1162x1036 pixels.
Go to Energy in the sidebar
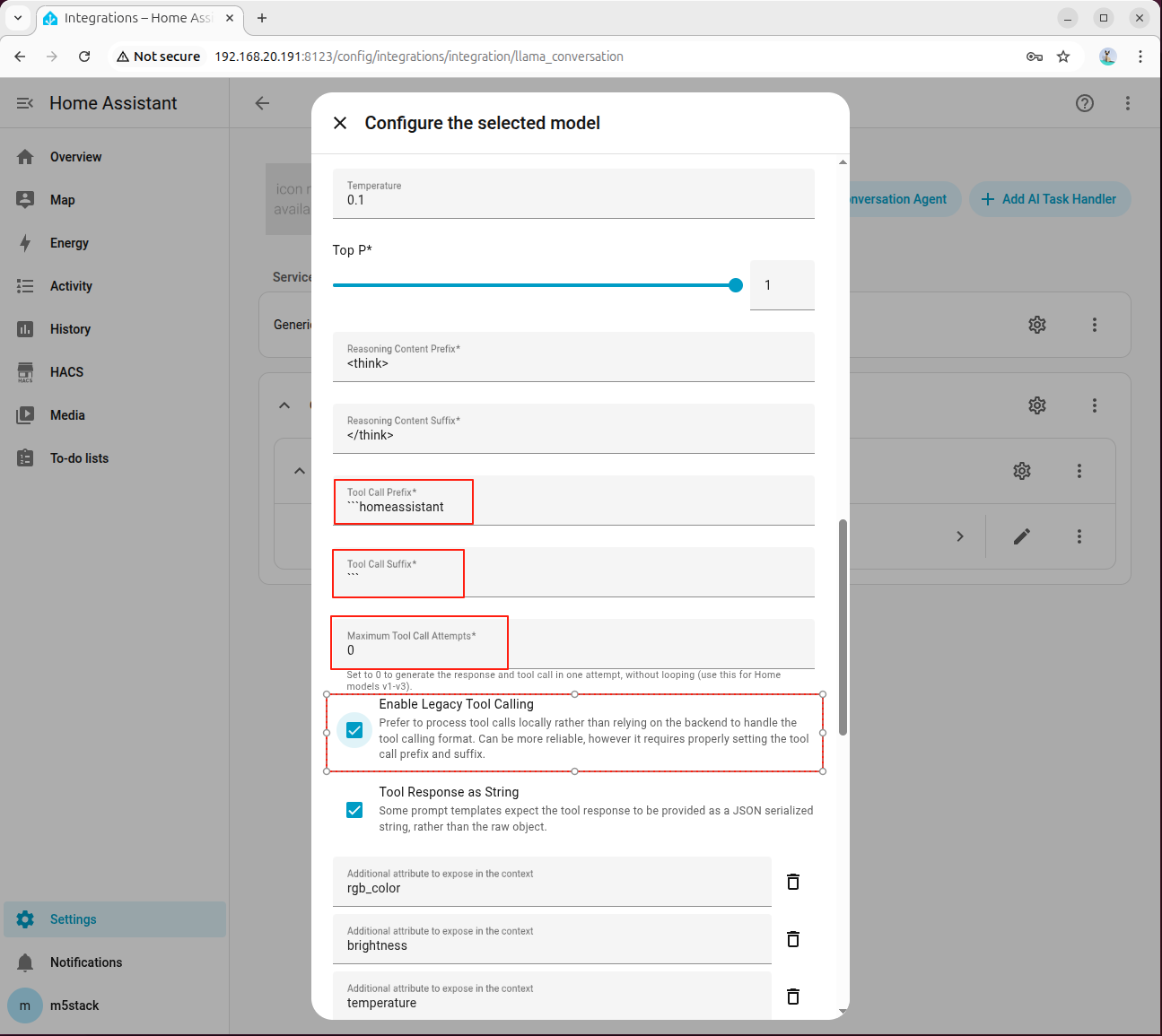click(69, 243)
